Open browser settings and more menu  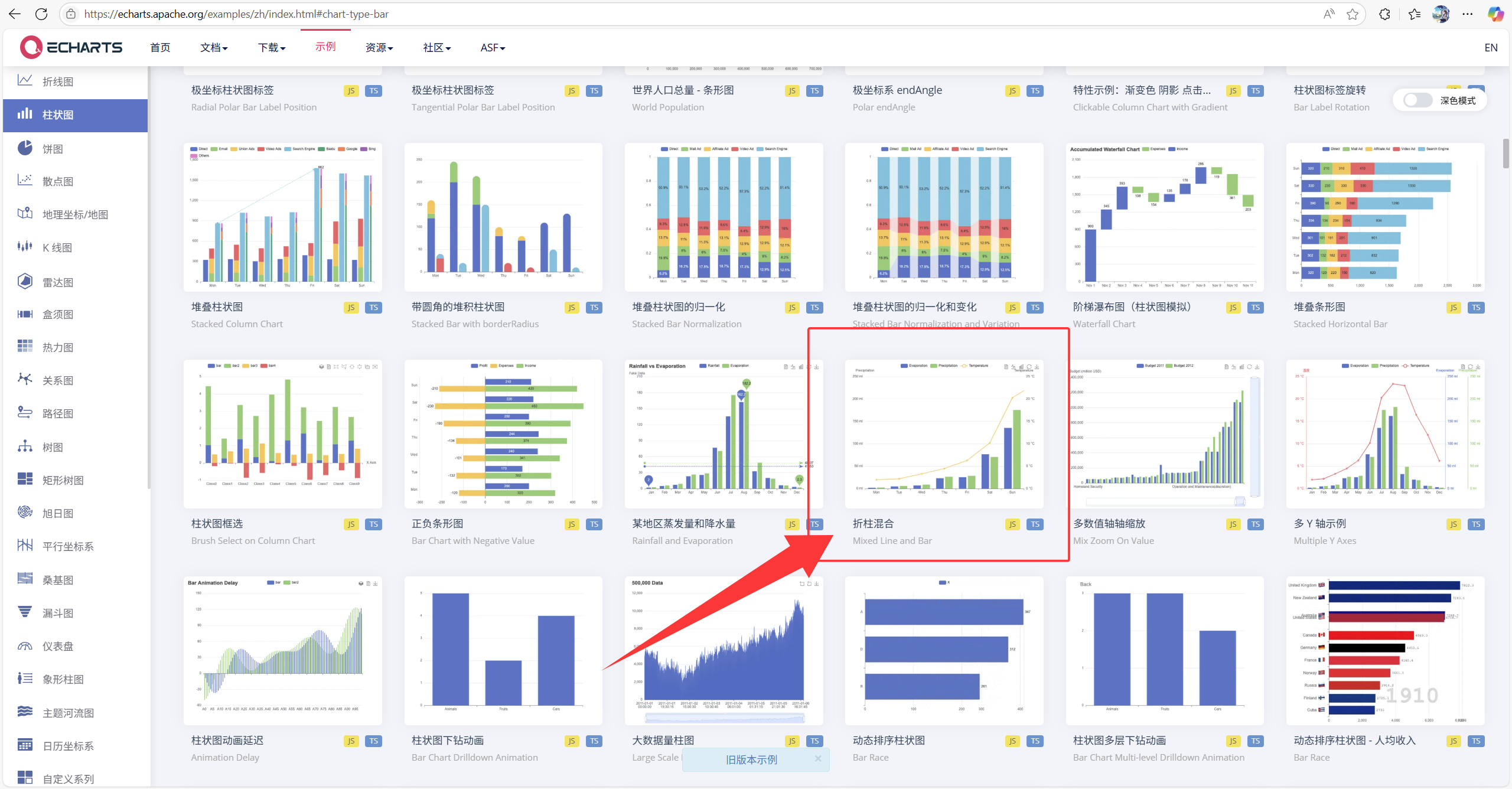1467,14
